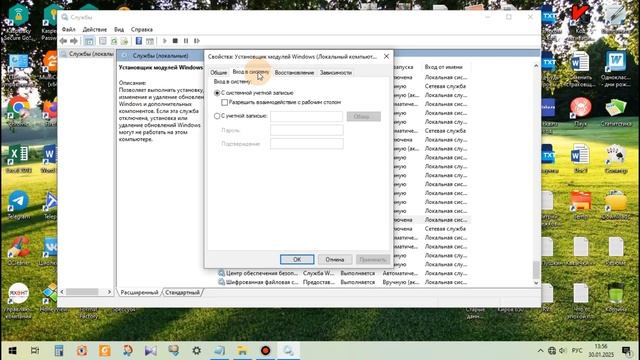Open the Справка menu

click(x=142, y=29)
